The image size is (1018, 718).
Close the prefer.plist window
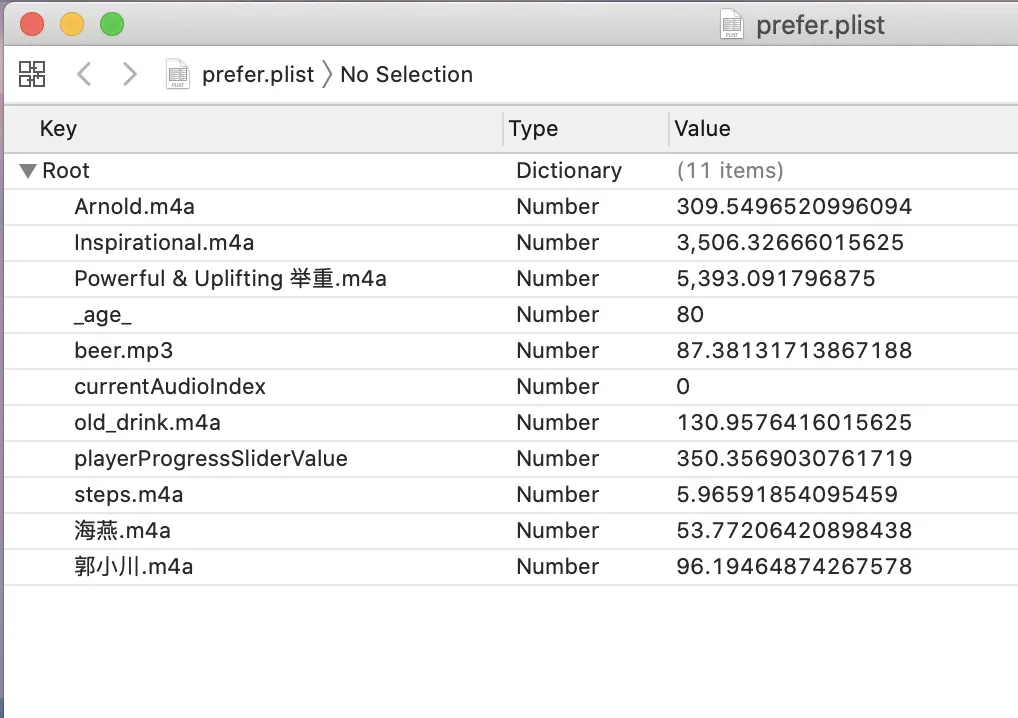(x=32, y=24)
